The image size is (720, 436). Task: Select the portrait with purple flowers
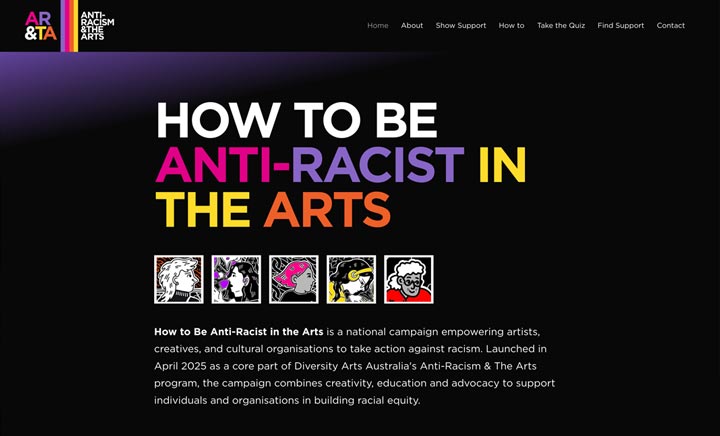pyautogui.click(x=236, y=279)
